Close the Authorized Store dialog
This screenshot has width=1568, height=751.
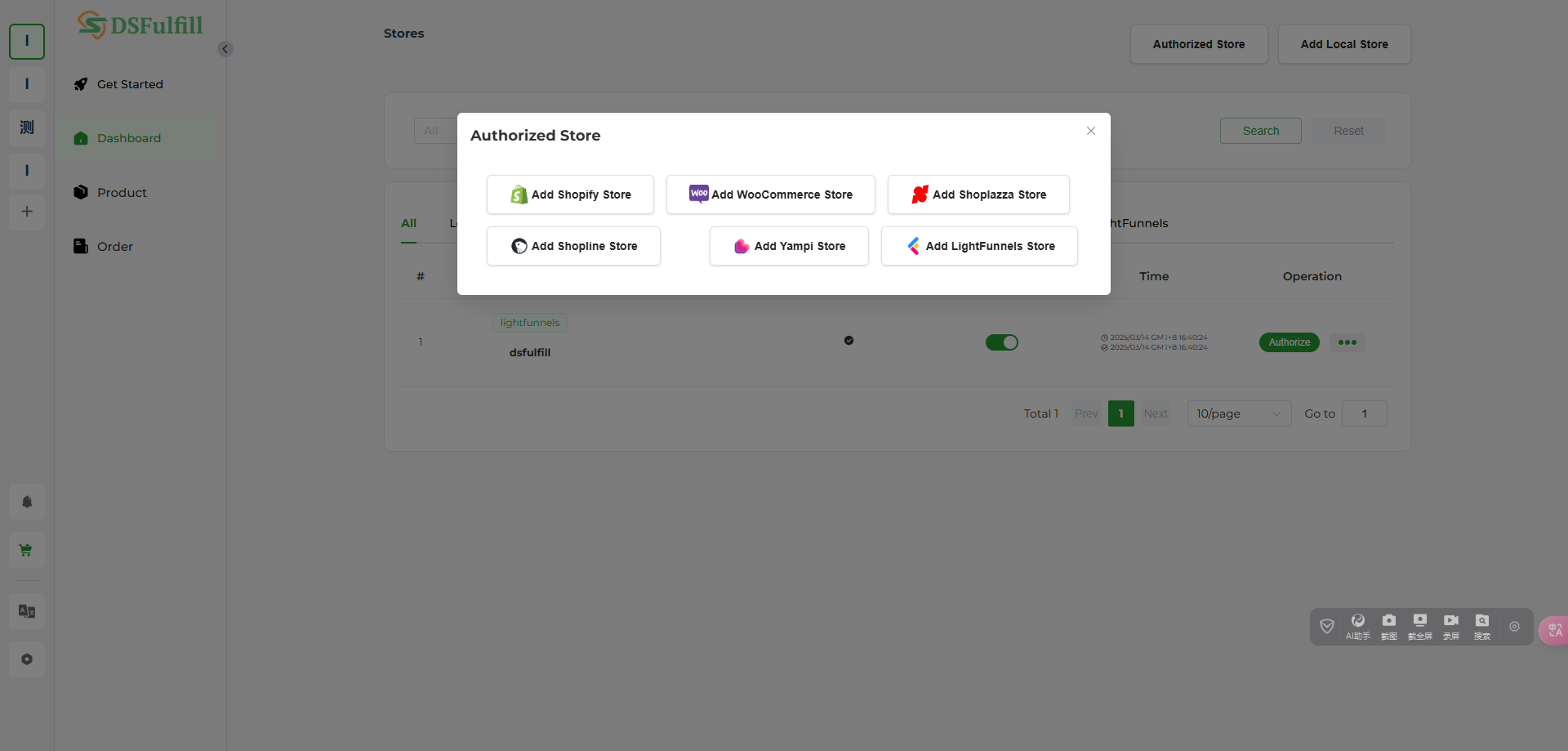click(1091, 131)
